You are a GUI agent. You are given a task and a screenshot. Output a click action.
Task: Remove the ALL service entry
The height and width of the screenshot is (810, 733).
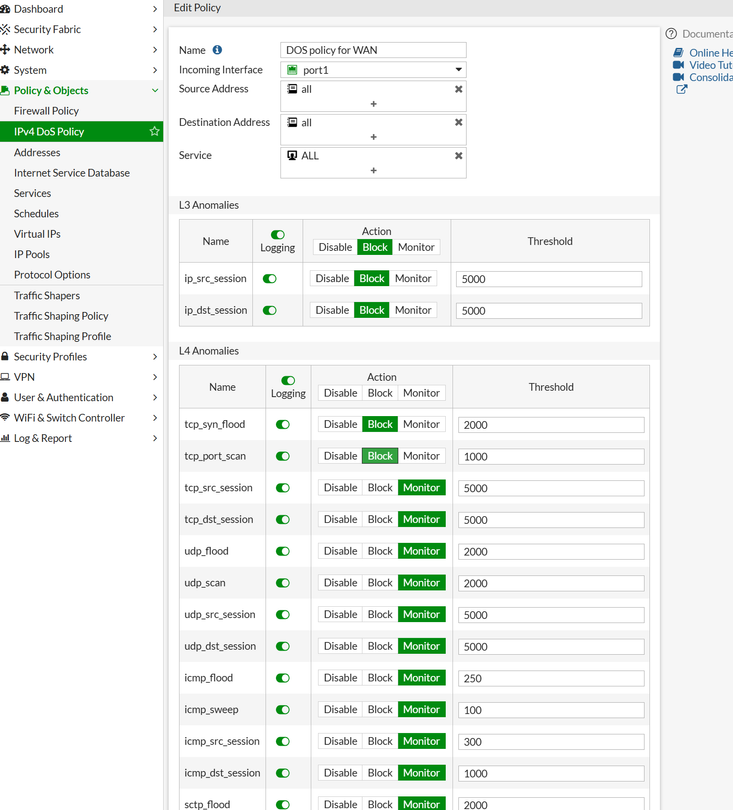click(x=458, y=155)
